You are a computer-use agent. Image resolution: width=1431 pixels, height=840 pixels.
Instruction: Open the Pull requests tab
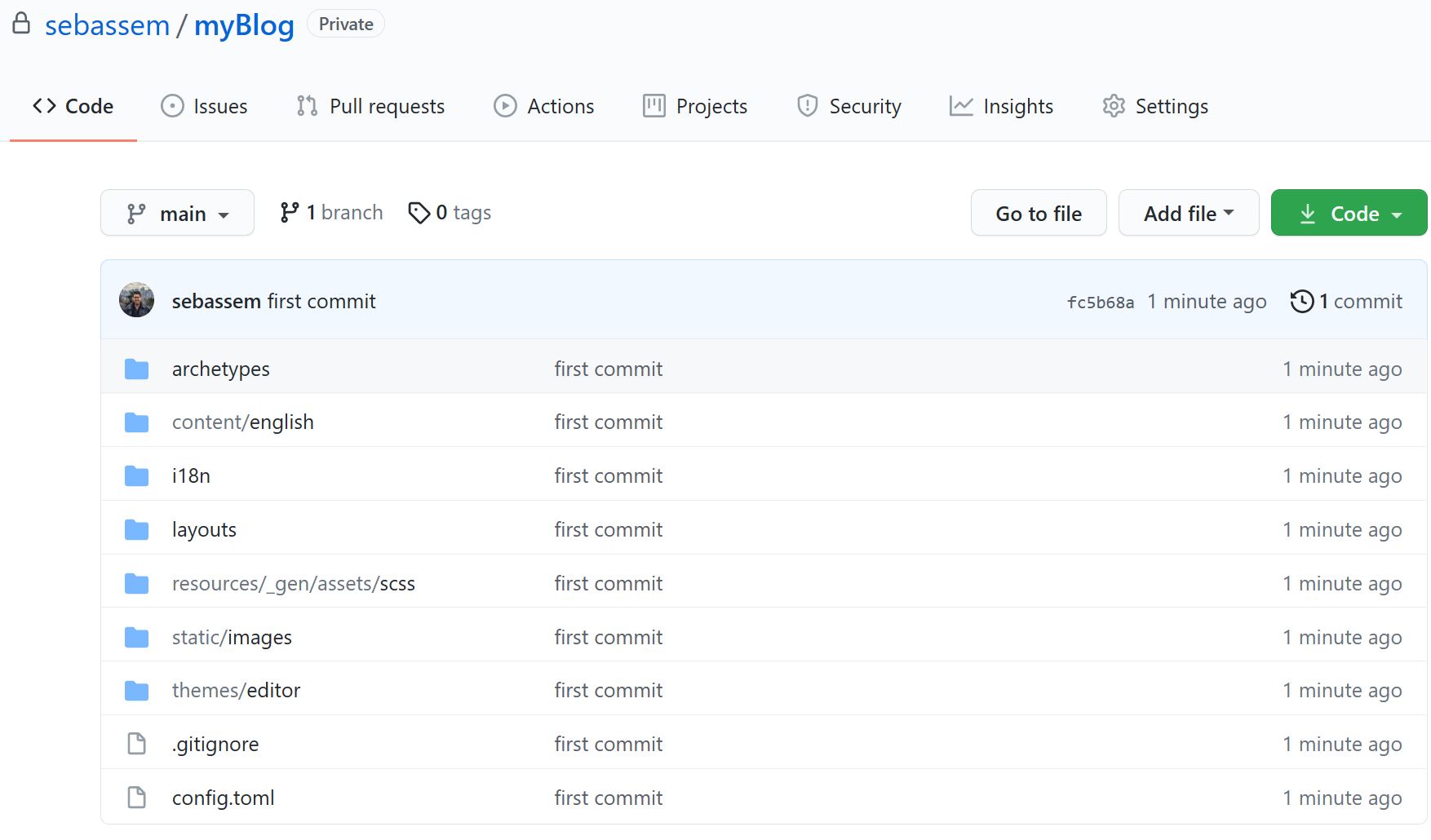[370, 106]
